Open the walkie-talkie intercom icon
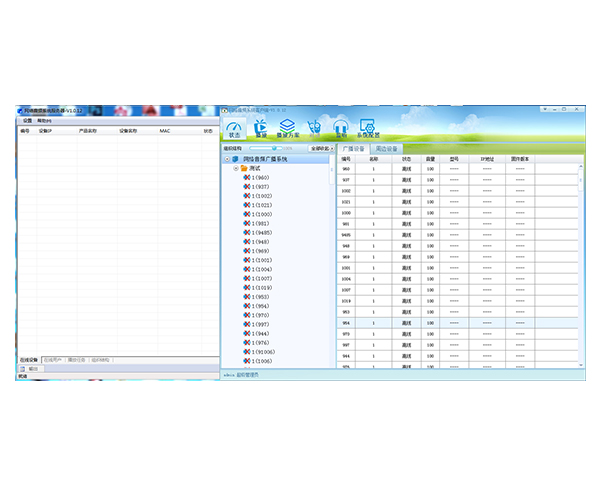600x486 pixels. (x=314, y=129)
